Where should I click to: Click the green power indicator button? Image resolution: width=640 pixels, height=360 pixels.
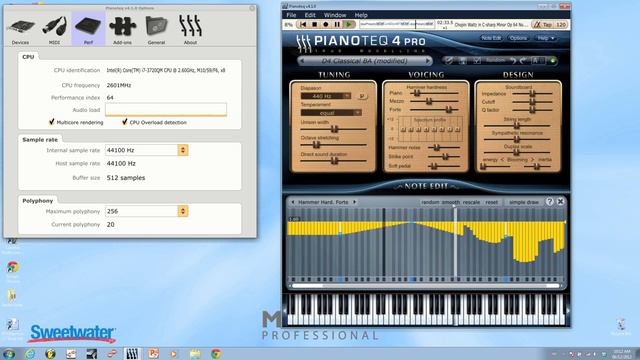pyautogui.click(x=553, y=61)
